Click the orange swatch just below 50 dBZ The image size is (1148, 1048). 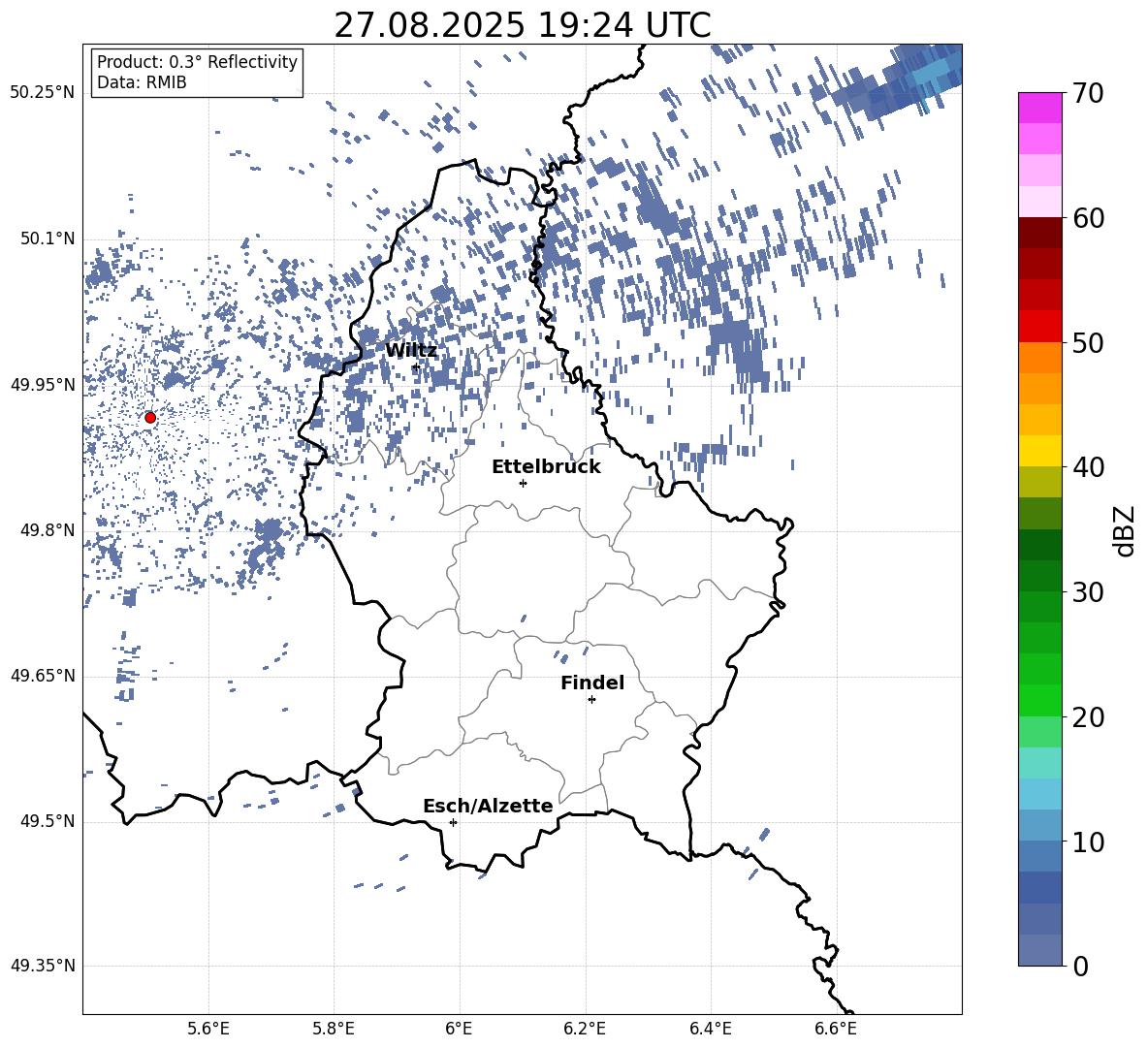[1039, 357]
